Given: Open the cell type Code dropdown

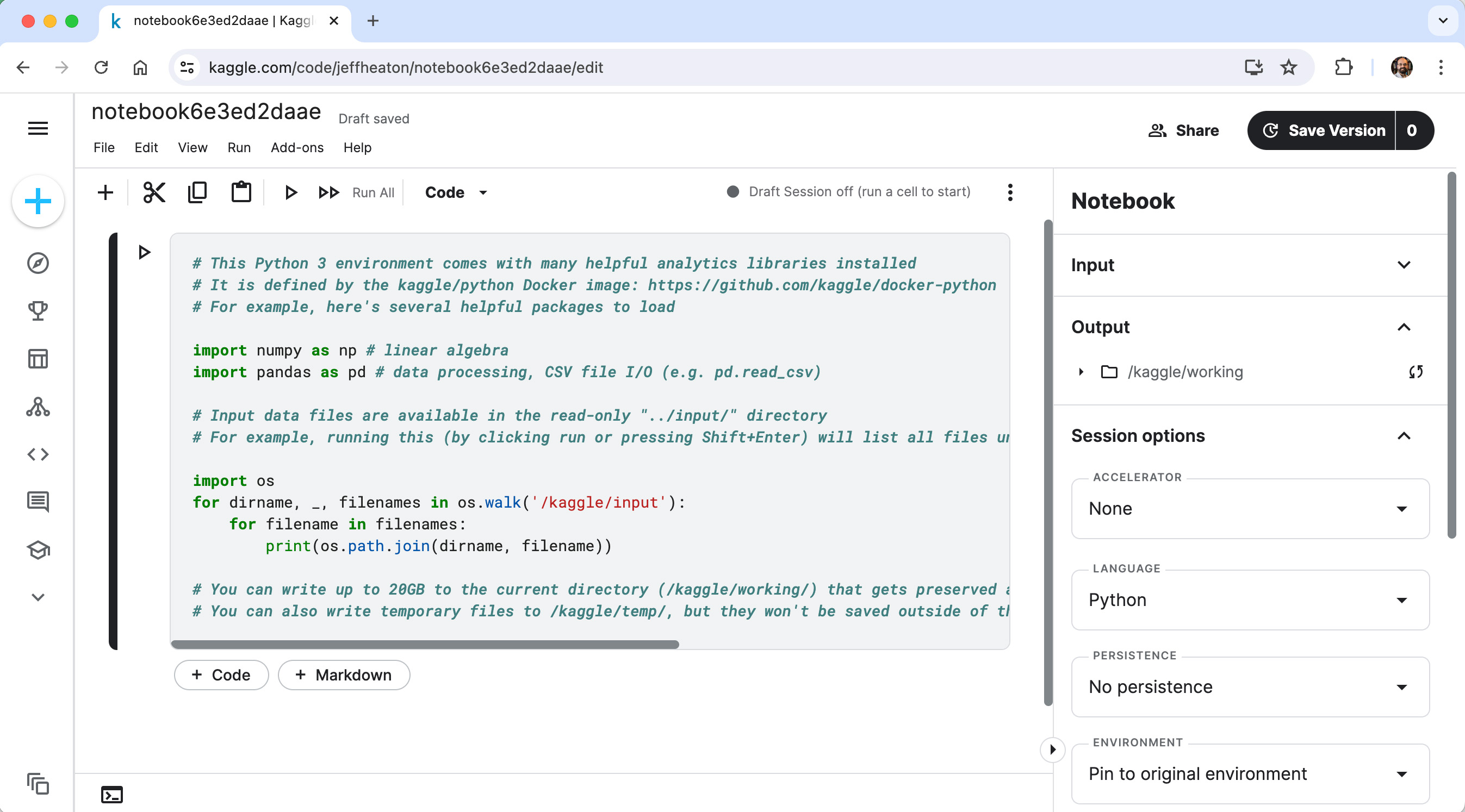Looking at the screenshot, I should tap(455, 192).
